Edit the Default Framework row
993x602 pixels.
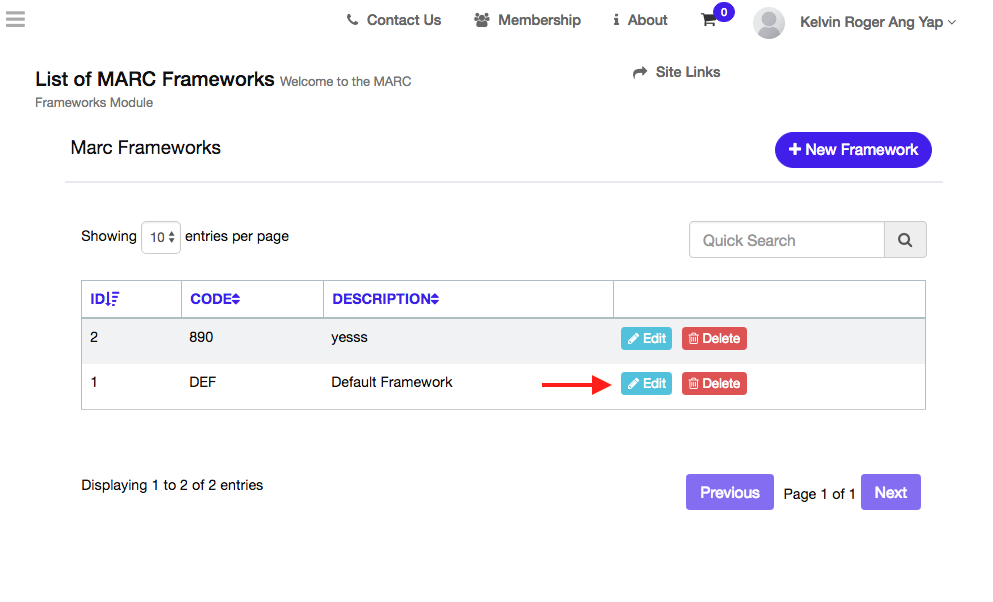(x=646, y=384)
